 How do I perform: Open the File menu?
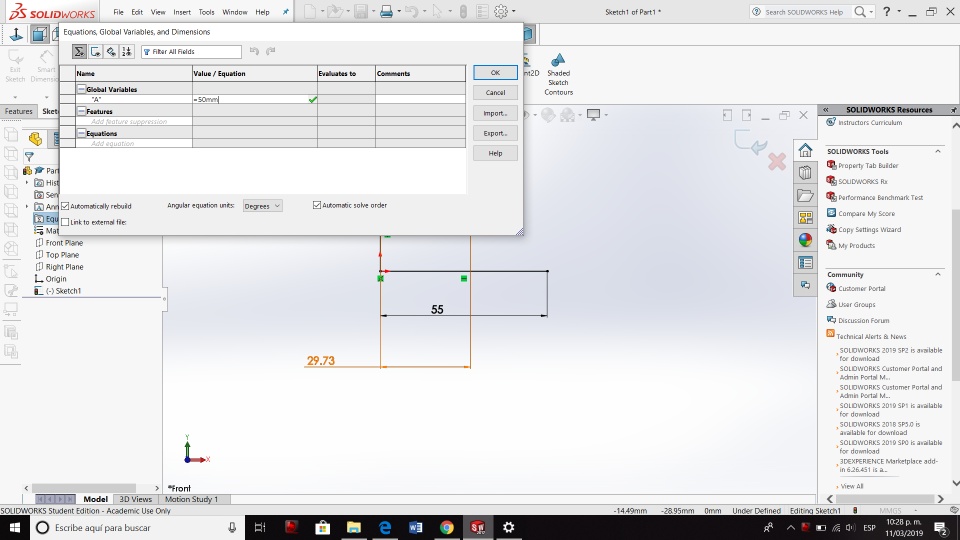(x=118, y=12)
